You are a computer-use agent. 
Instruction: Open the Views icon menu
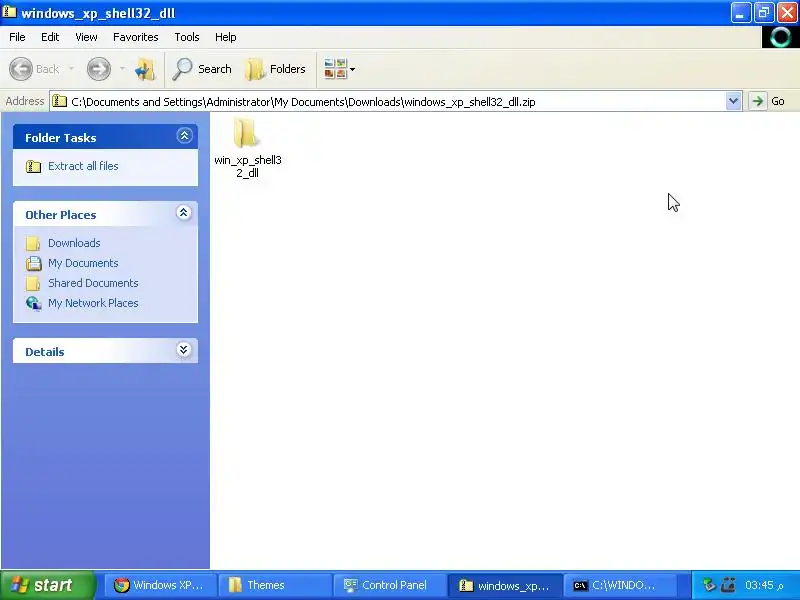pos(335,69)
